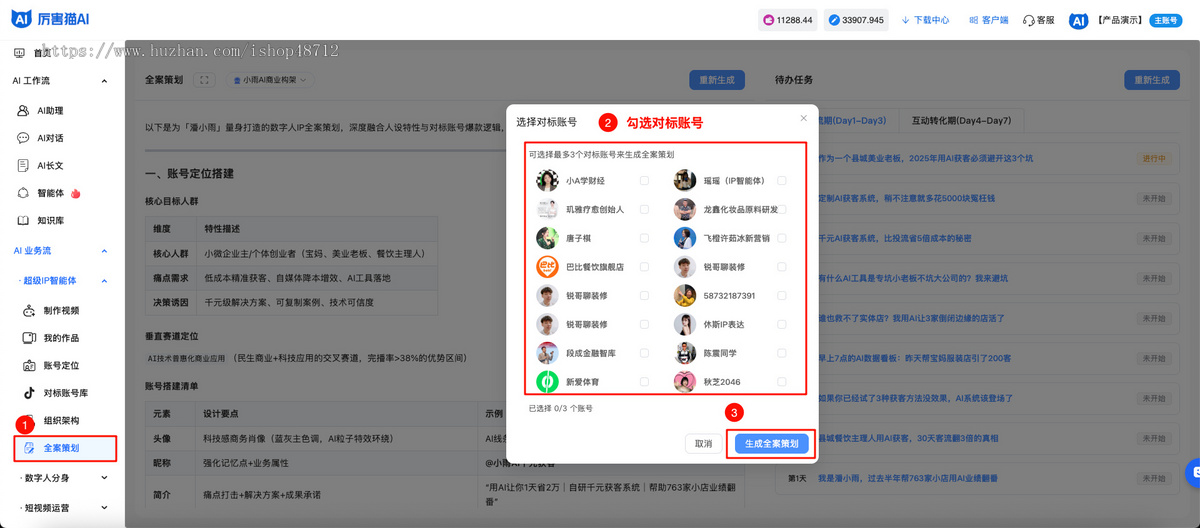Check the 秋芝2046 checkbox
1200x528 pixels.
click(x=782, y=382)
